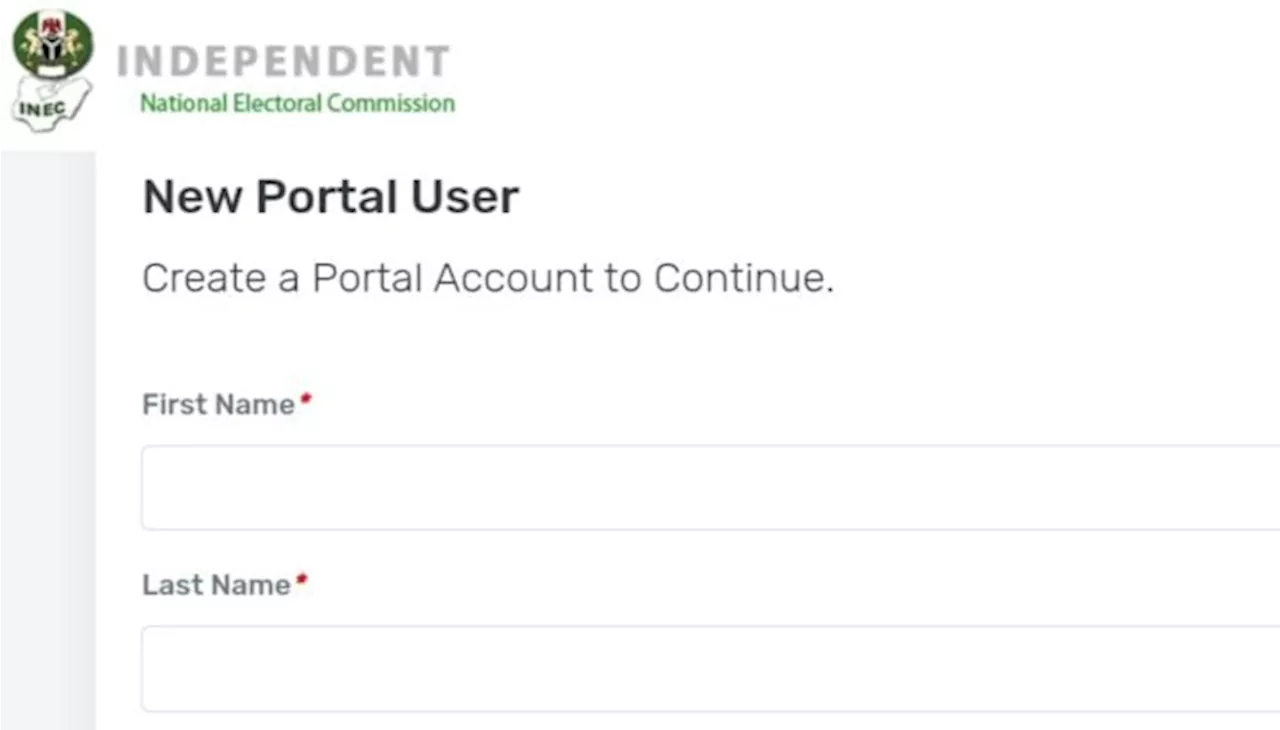The height and width of the screenshot is (730, 1280).
Task: Click the word Continue in subtitle
Action: tap(744, 278)
